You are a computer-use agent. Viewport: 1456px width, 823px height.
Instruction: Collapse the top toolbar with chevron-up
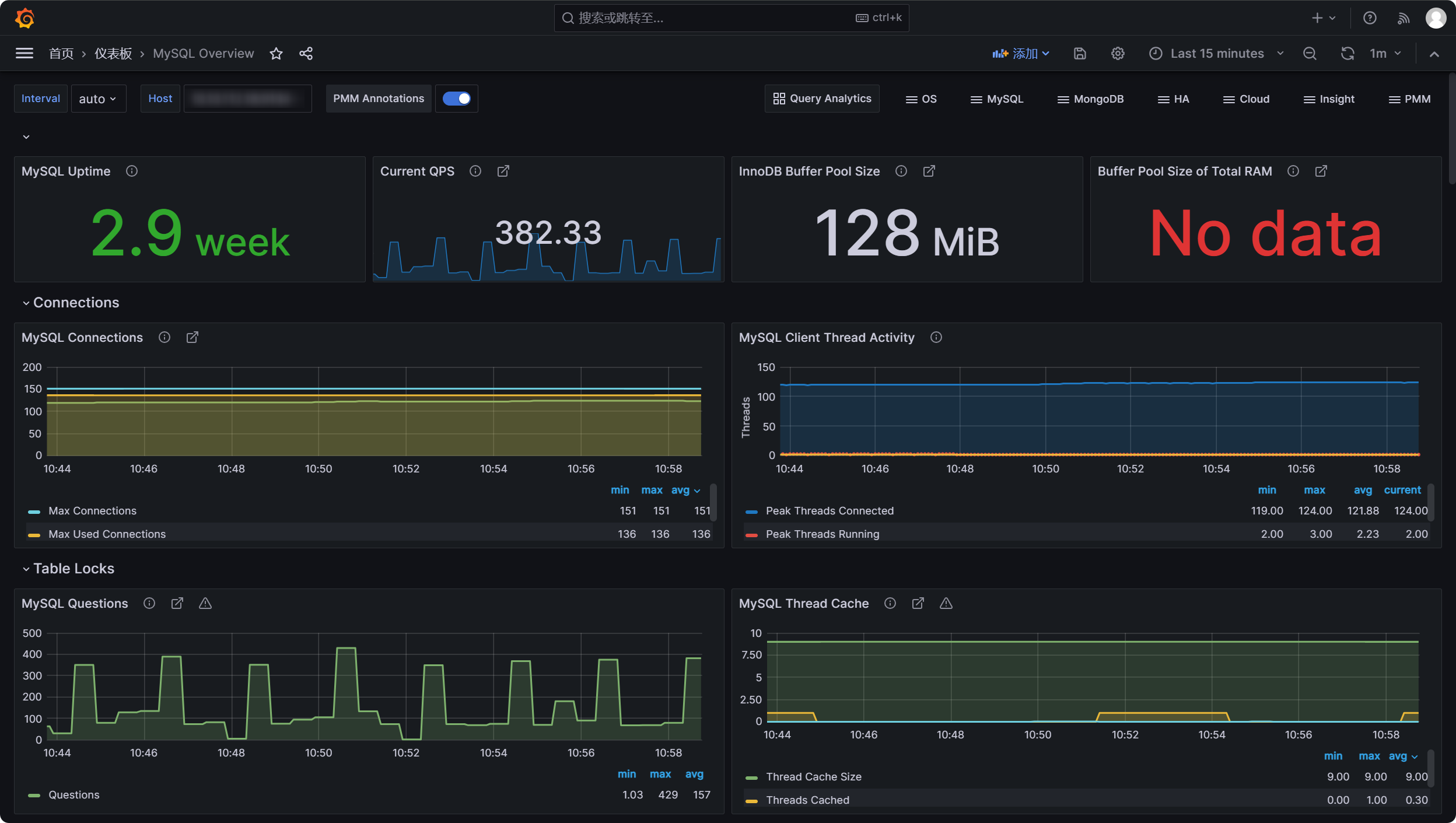tap(1434, 54)
